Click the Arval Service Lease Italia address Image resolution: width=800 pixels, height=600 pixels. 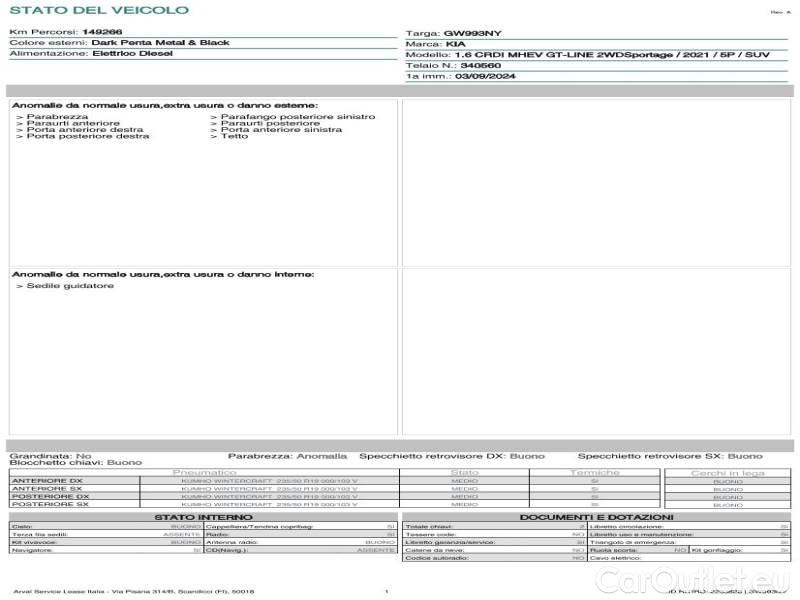point(134,592)
